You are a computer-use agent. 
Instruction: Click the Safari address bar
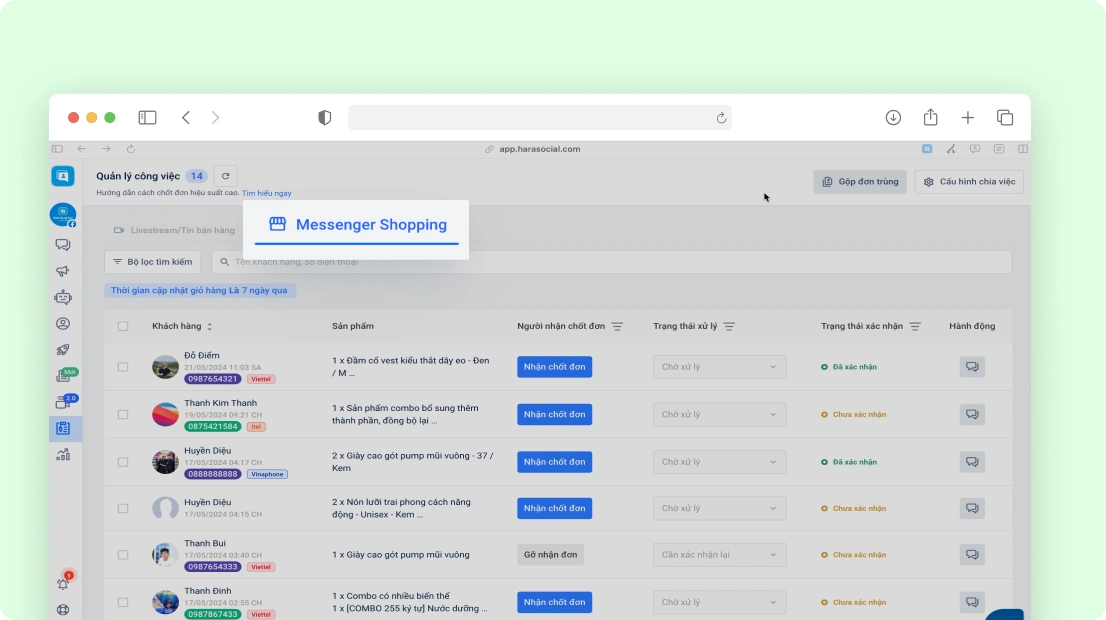[540, 118]
